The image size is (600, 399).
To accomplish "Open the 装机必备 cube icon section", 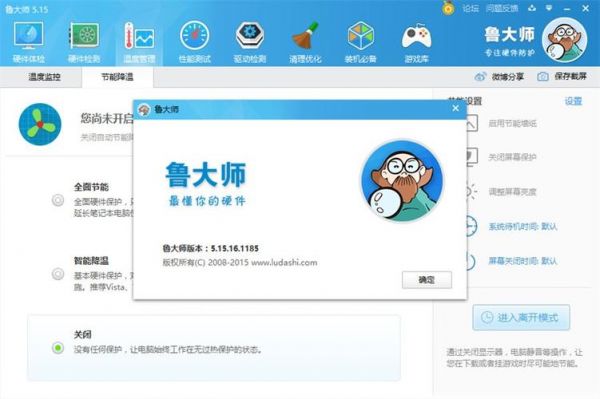I will 360,42.
